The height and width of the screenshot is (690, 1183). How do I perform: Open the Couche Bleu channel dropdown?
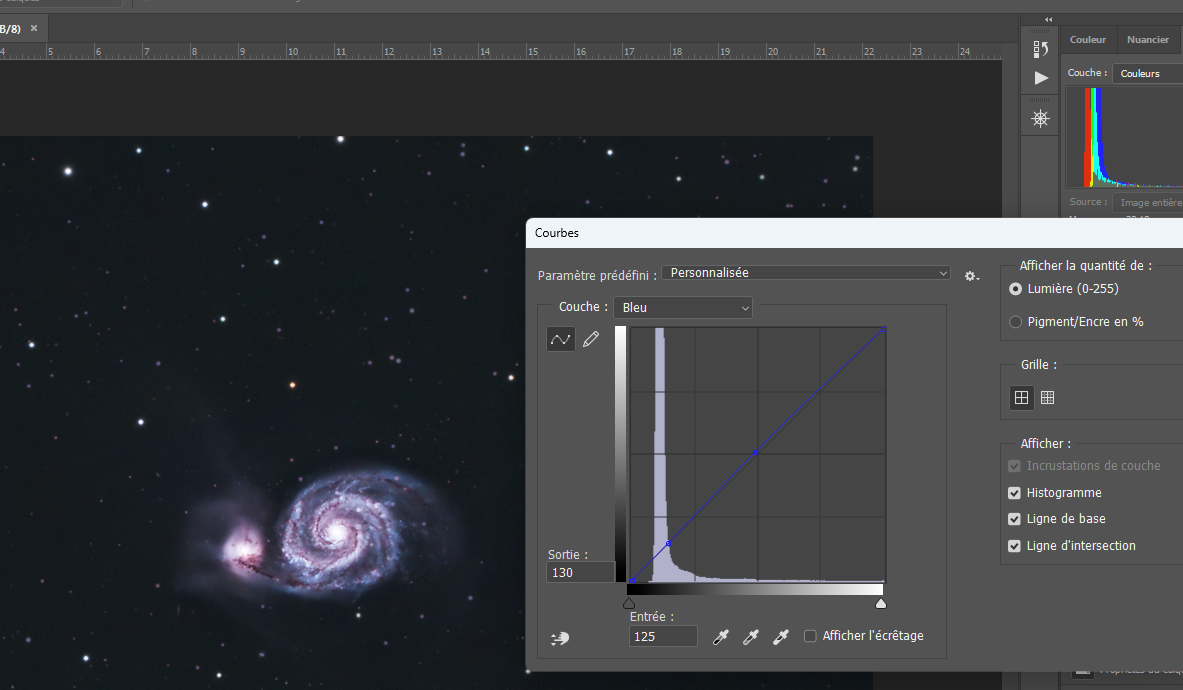[683, 308]
